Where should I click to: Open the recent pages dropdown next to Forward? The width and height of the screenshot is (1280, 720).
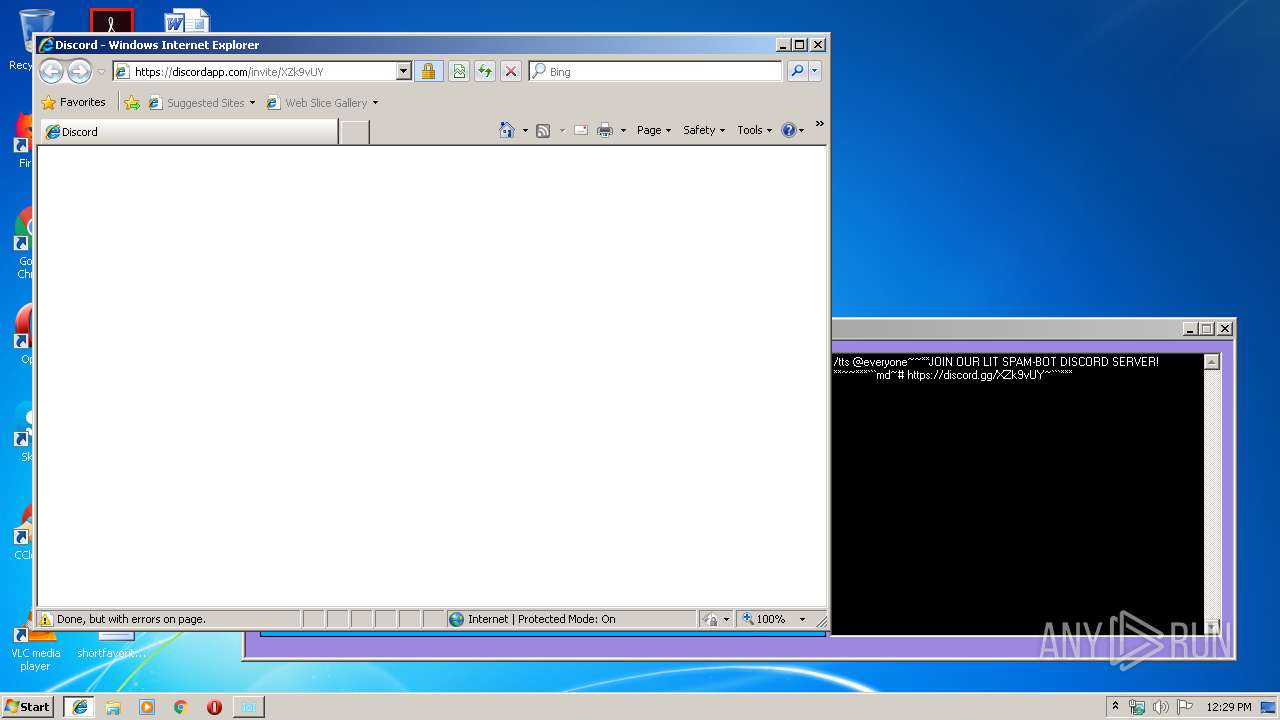(101, 72)
